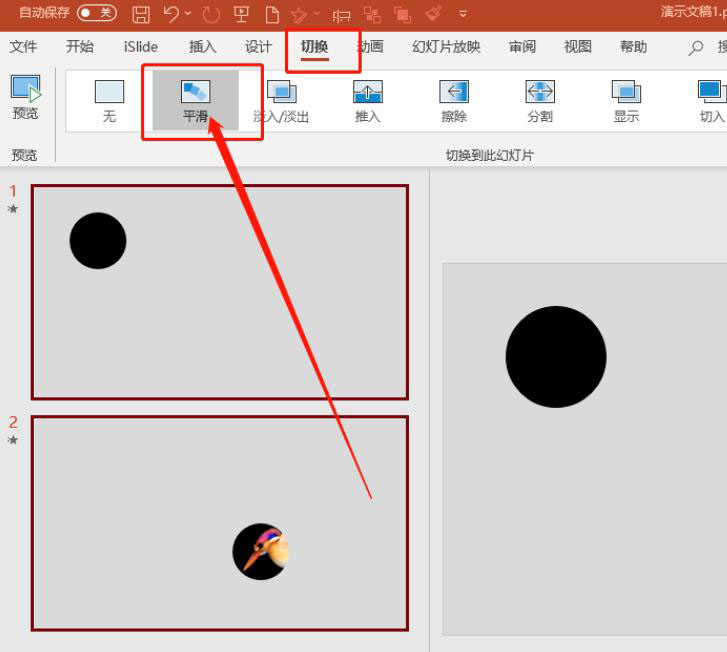Select the 切入 (Cut) transition

coord(712,101)
